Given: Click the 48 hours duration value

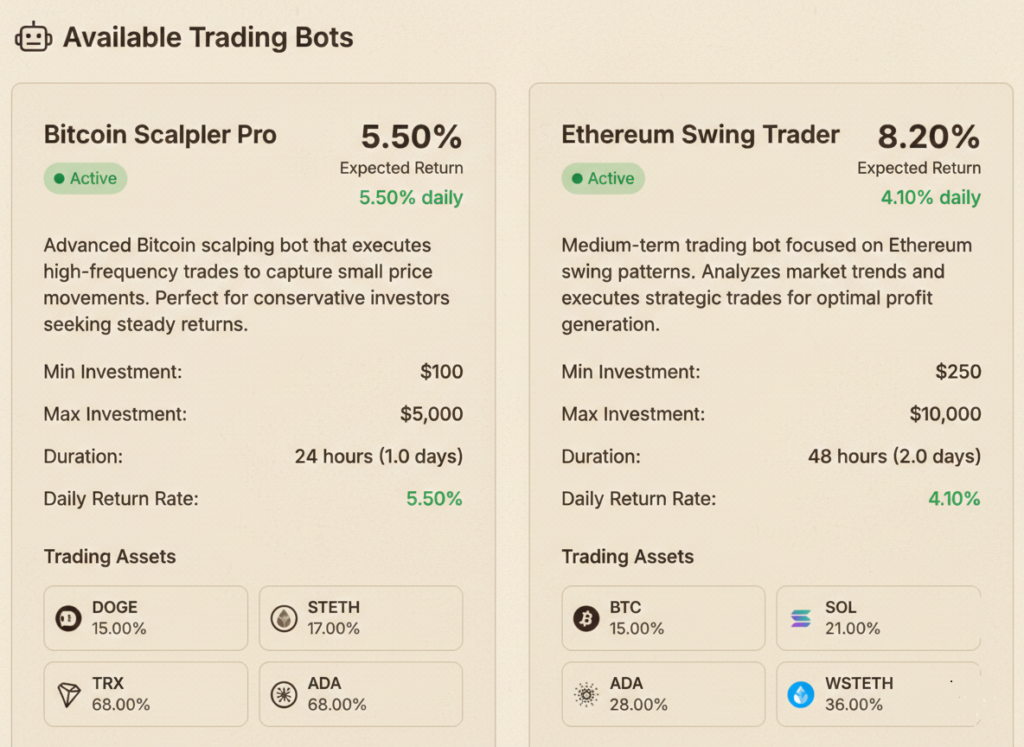Looking at the screenshot, I should point(894,456).
